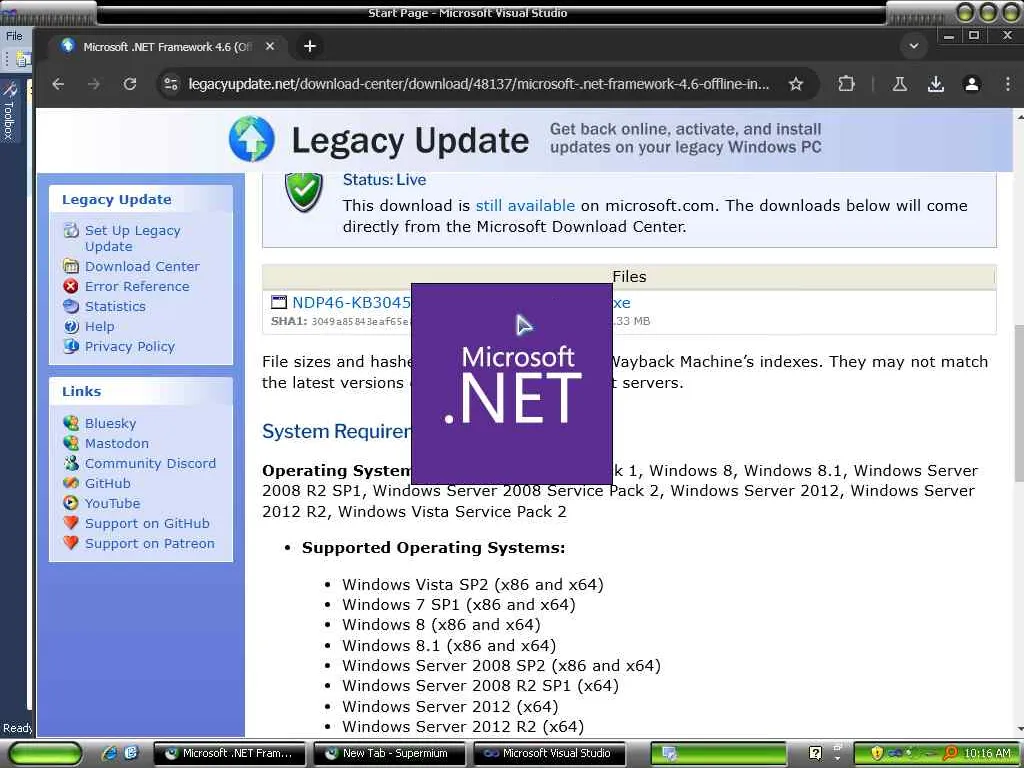Click the 'still available' link
The width and height of the screenshot is (1024, 768).
point(525,206)
